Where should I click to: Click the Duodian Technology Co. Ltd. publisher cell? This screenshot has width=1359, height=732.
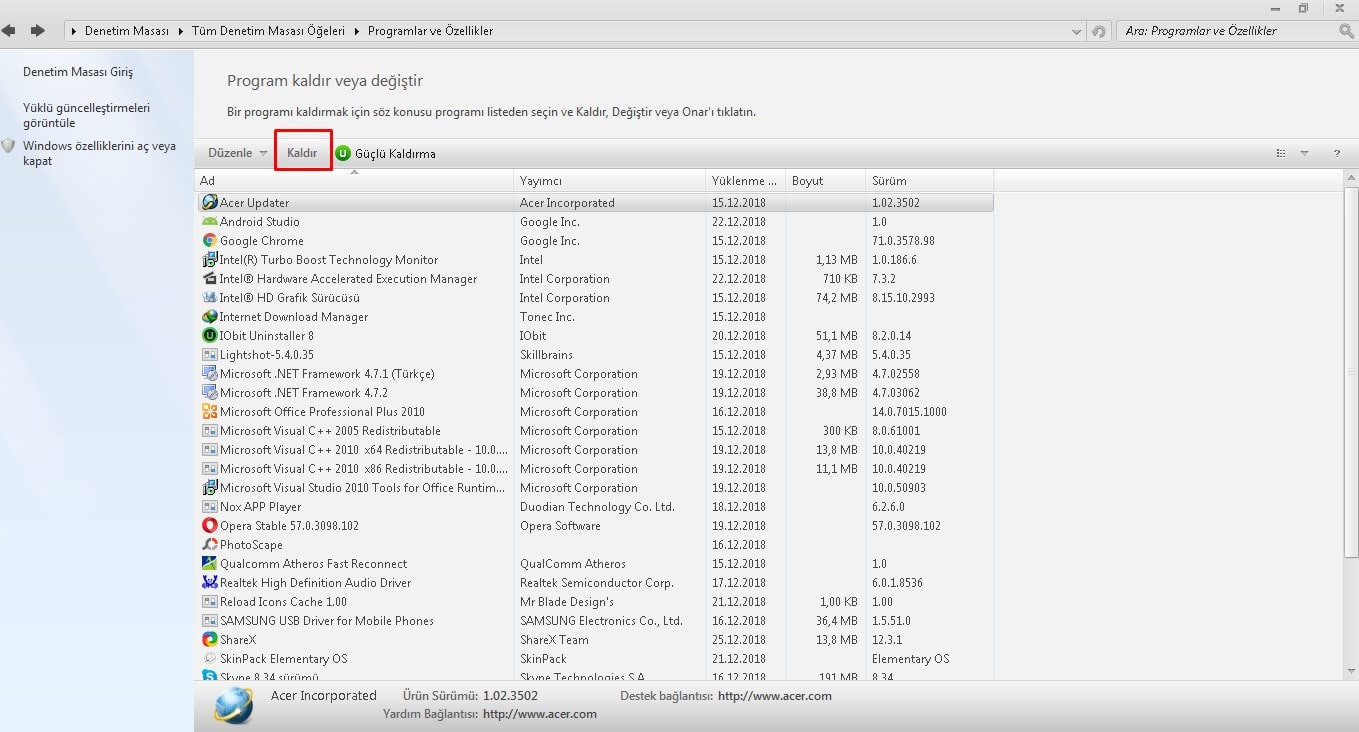[597, 507]
